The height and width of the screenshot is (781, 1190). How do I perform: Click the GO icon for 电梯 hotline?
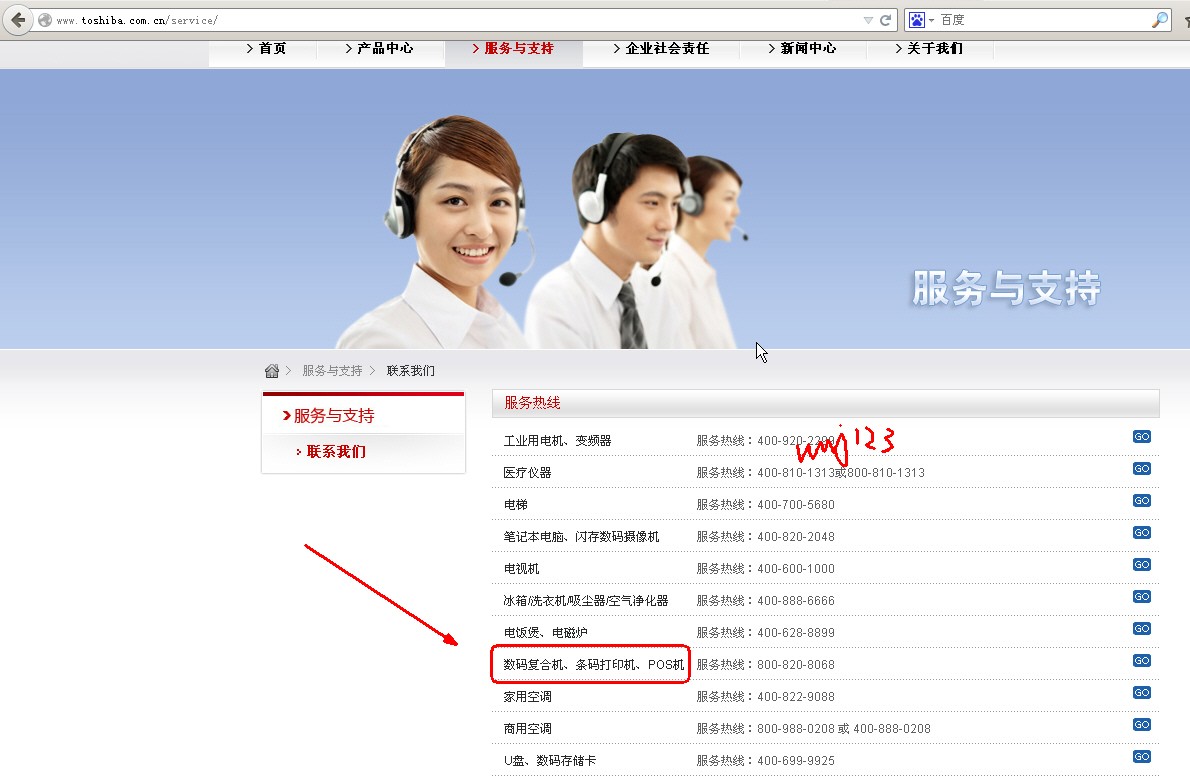(x=1141, y=501)
